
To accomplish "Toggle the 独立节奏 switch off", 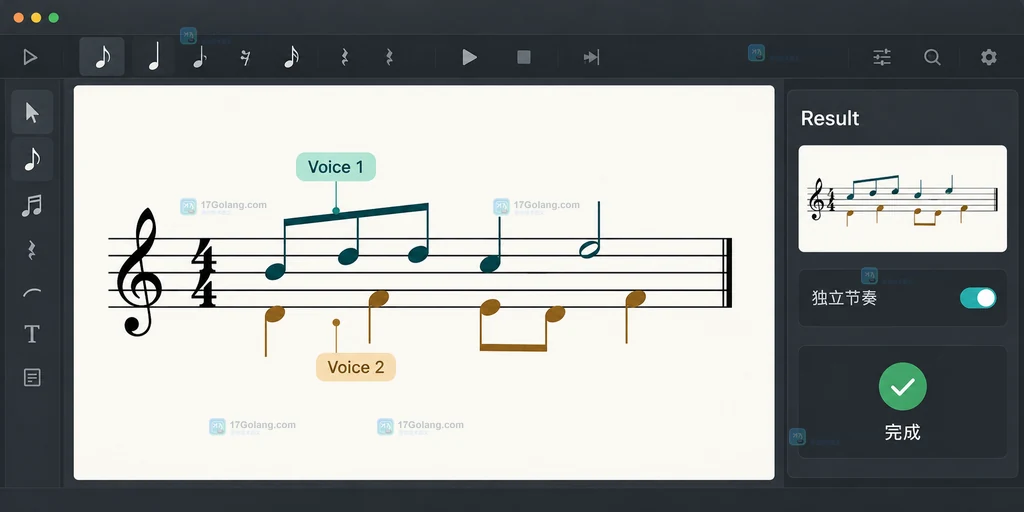I will pos(978,298).
